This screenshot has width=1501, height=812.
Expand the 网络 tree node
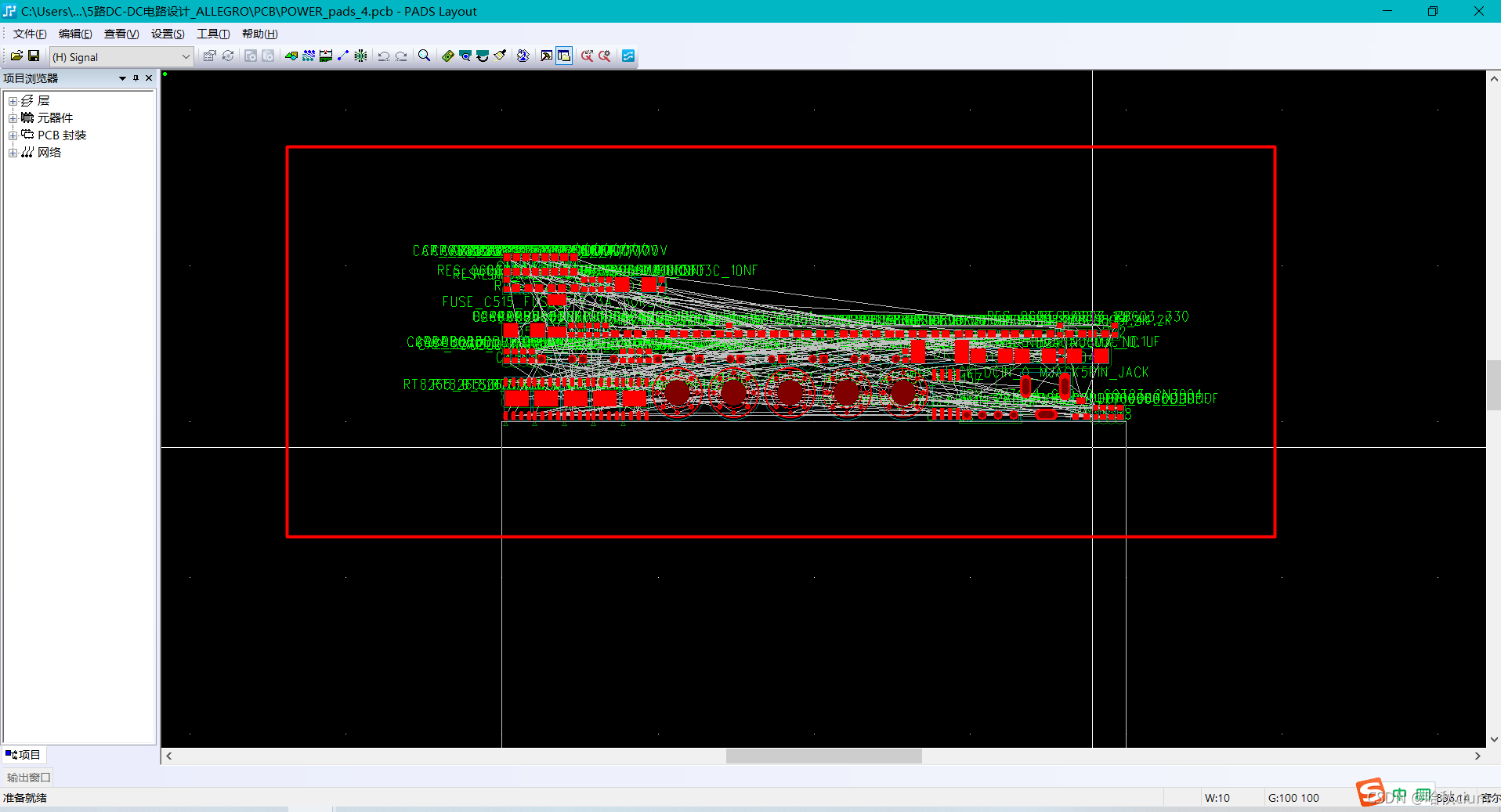[x=13, y=153]
